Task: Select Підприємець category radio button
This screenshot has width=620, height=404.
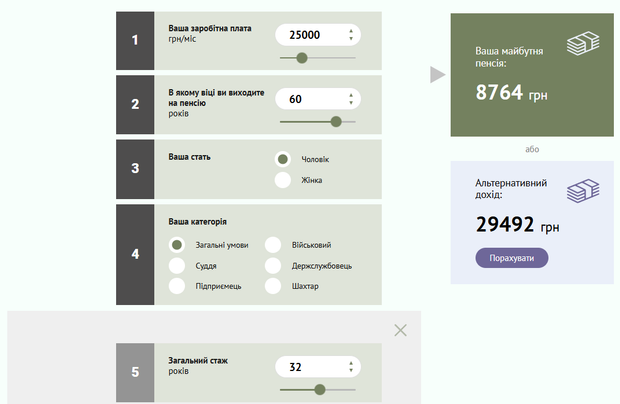Action: [177, 286]
